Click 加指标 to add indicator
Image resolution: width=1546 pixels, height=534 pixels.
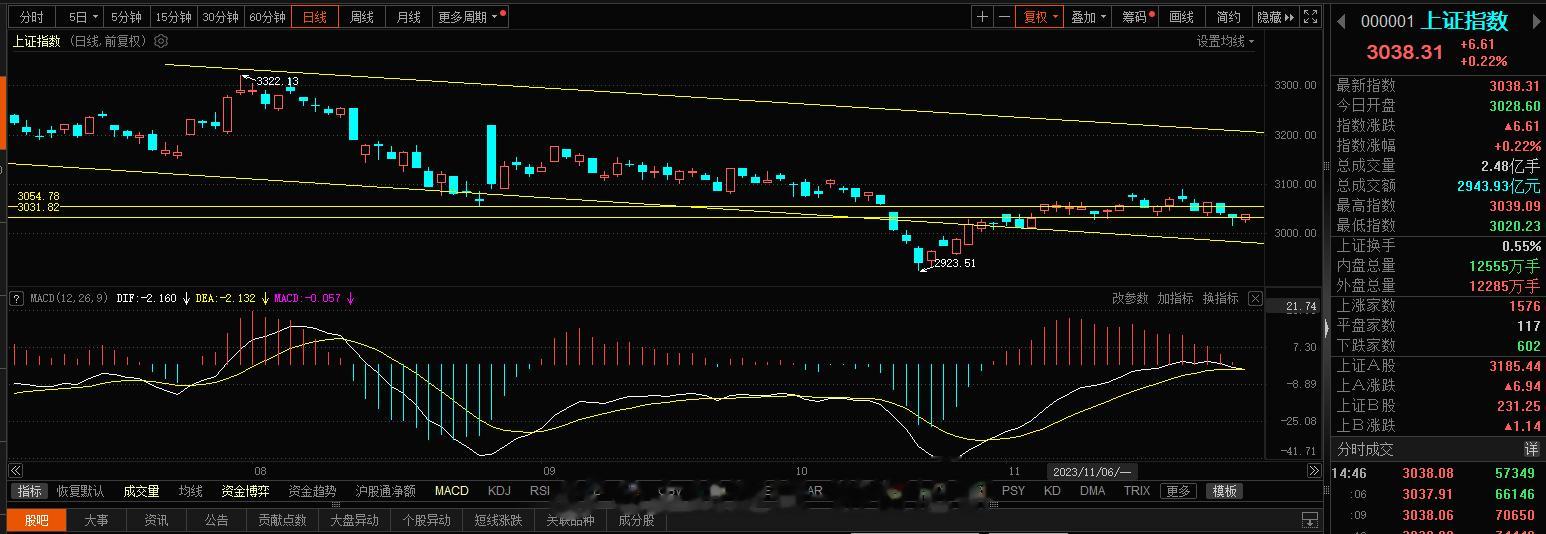1175,298
